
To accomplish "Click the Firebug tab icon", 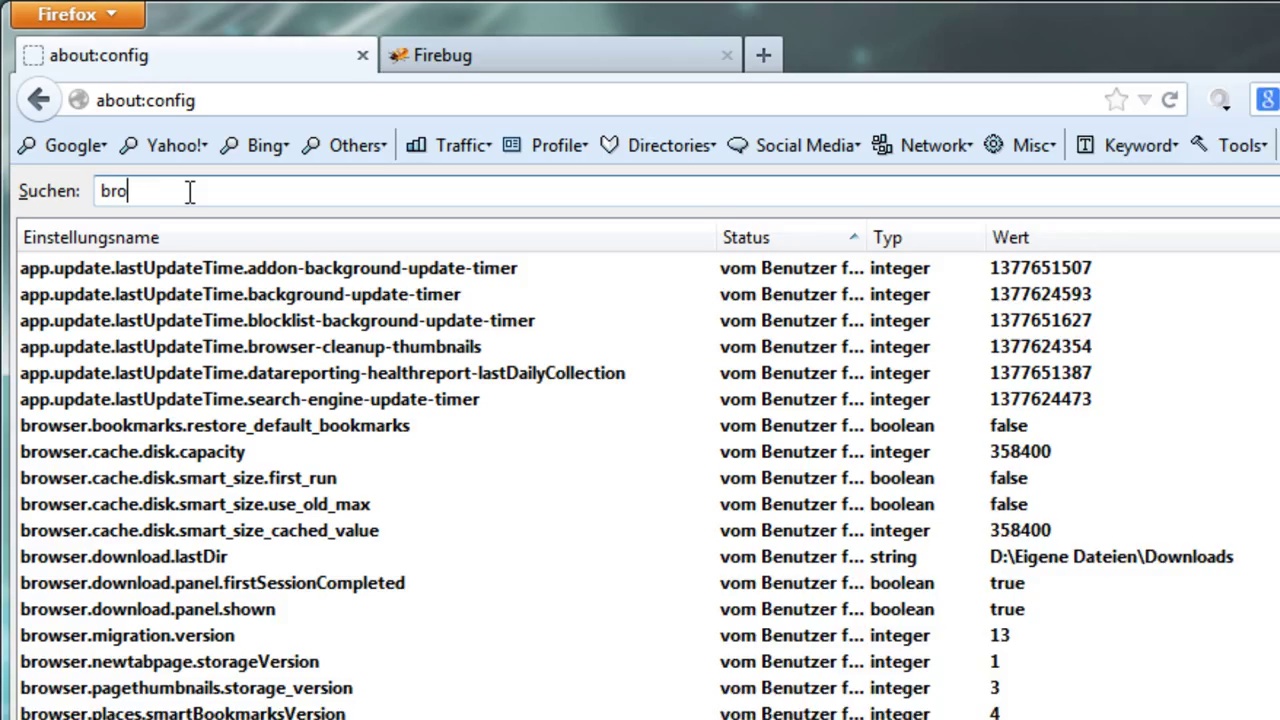I will [399, 56].
